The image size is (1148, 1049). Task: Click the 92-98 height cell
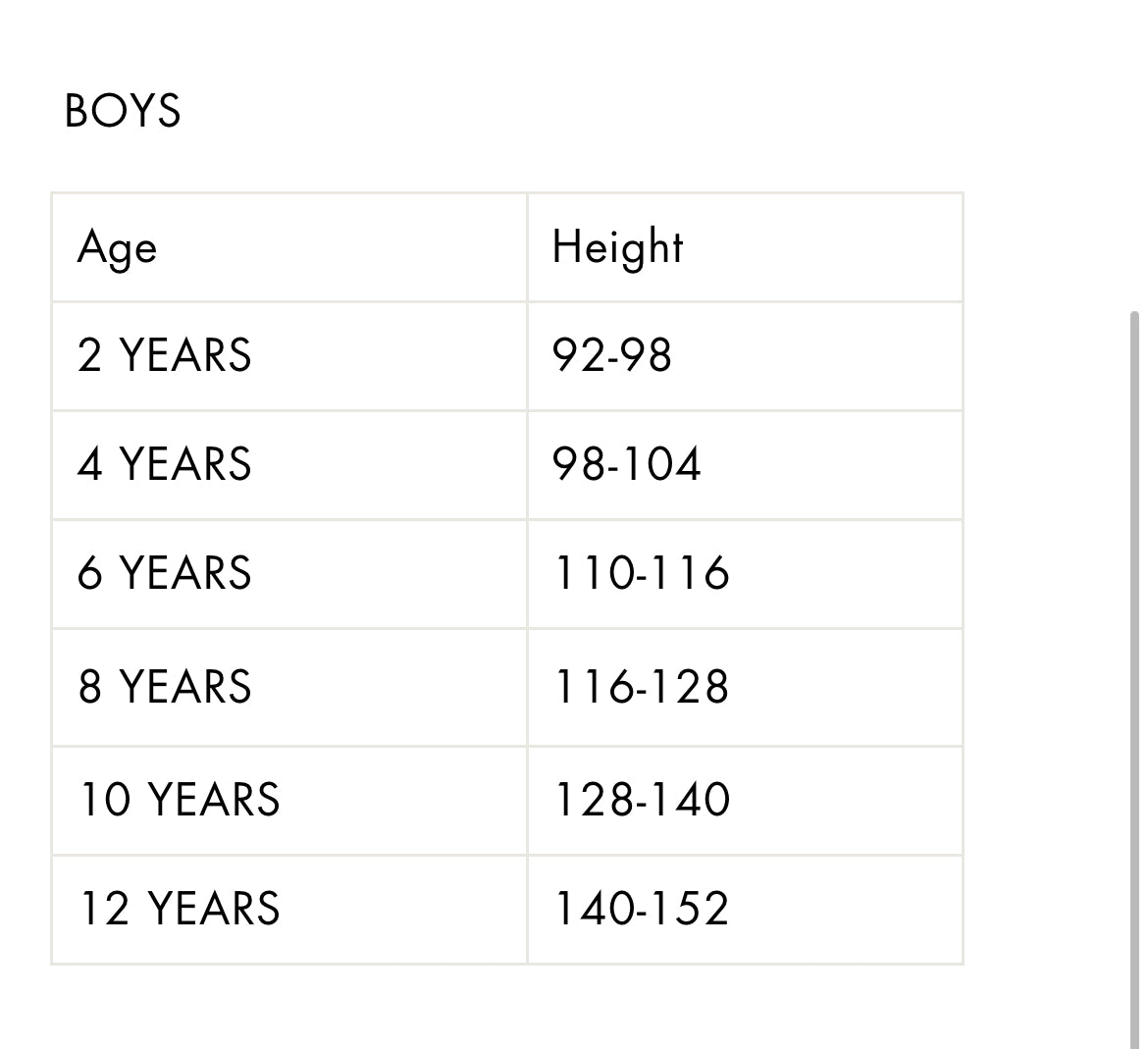point(612,355)
